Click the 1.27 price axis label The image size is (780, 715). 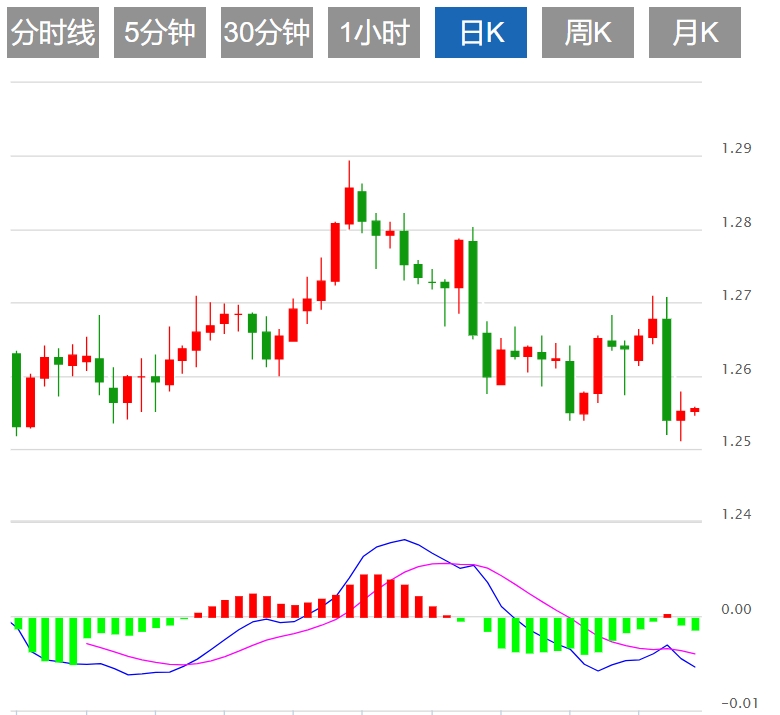pyautogui.click(x=736, y=296)
